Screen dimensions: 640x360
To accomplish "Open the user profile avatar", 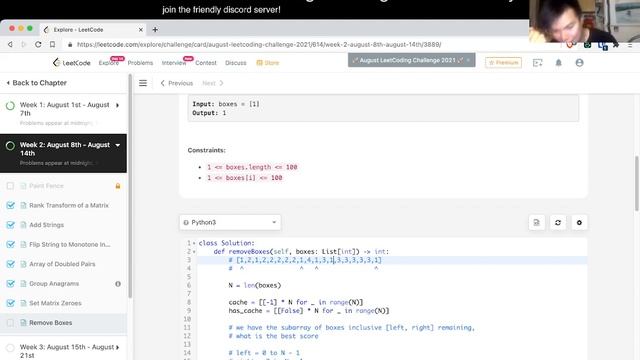I will (579, 62).
